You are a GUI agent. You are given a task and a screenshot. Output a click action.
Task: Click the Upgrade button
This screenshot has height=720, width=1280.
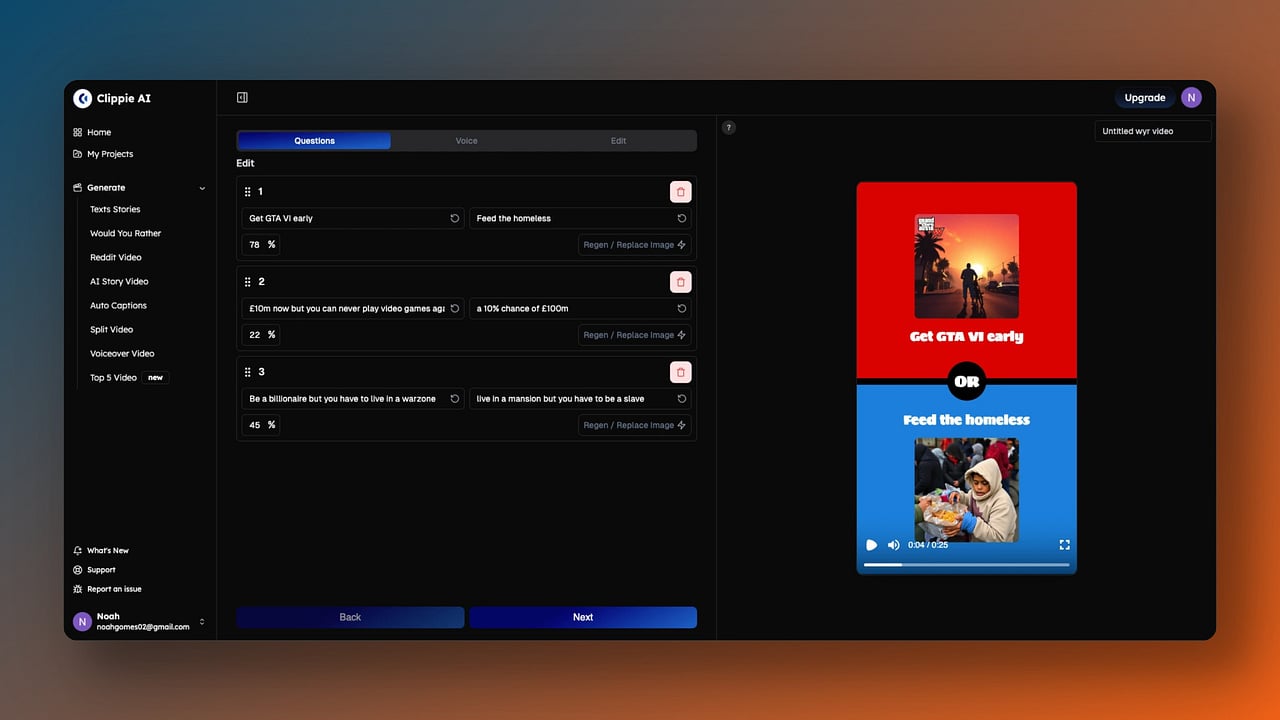coord(1145,98)
